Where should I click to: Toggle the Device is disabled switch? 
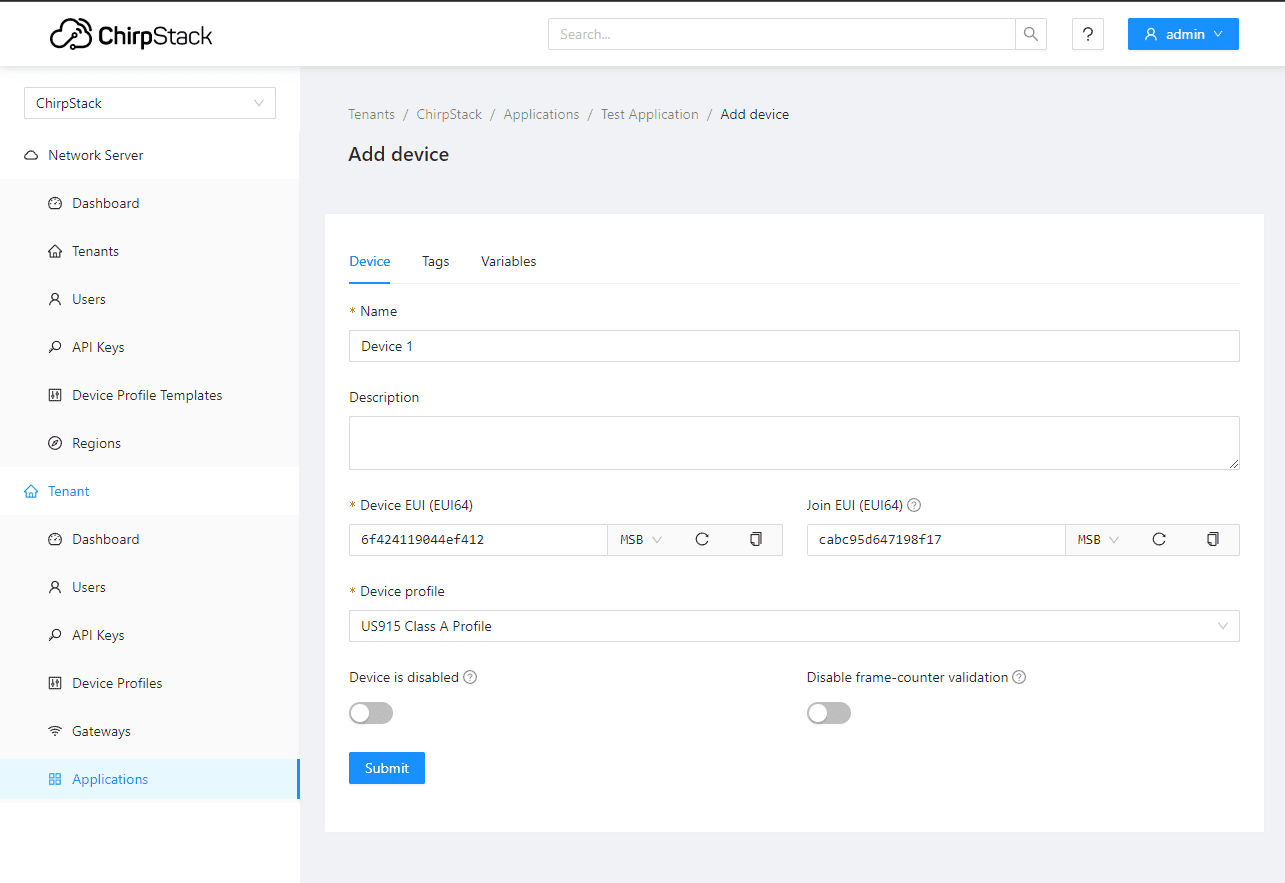371,713
